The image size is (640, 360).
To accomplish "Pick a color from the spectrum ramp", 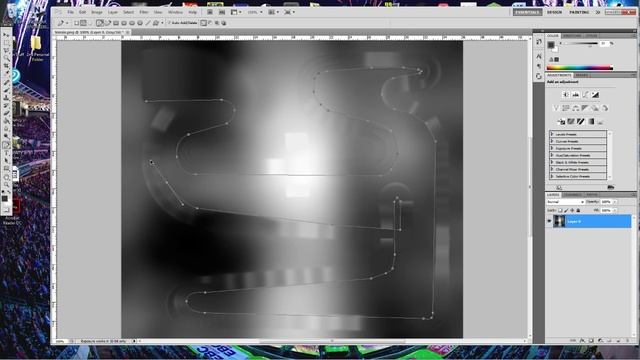I will (x=580, y=68).
